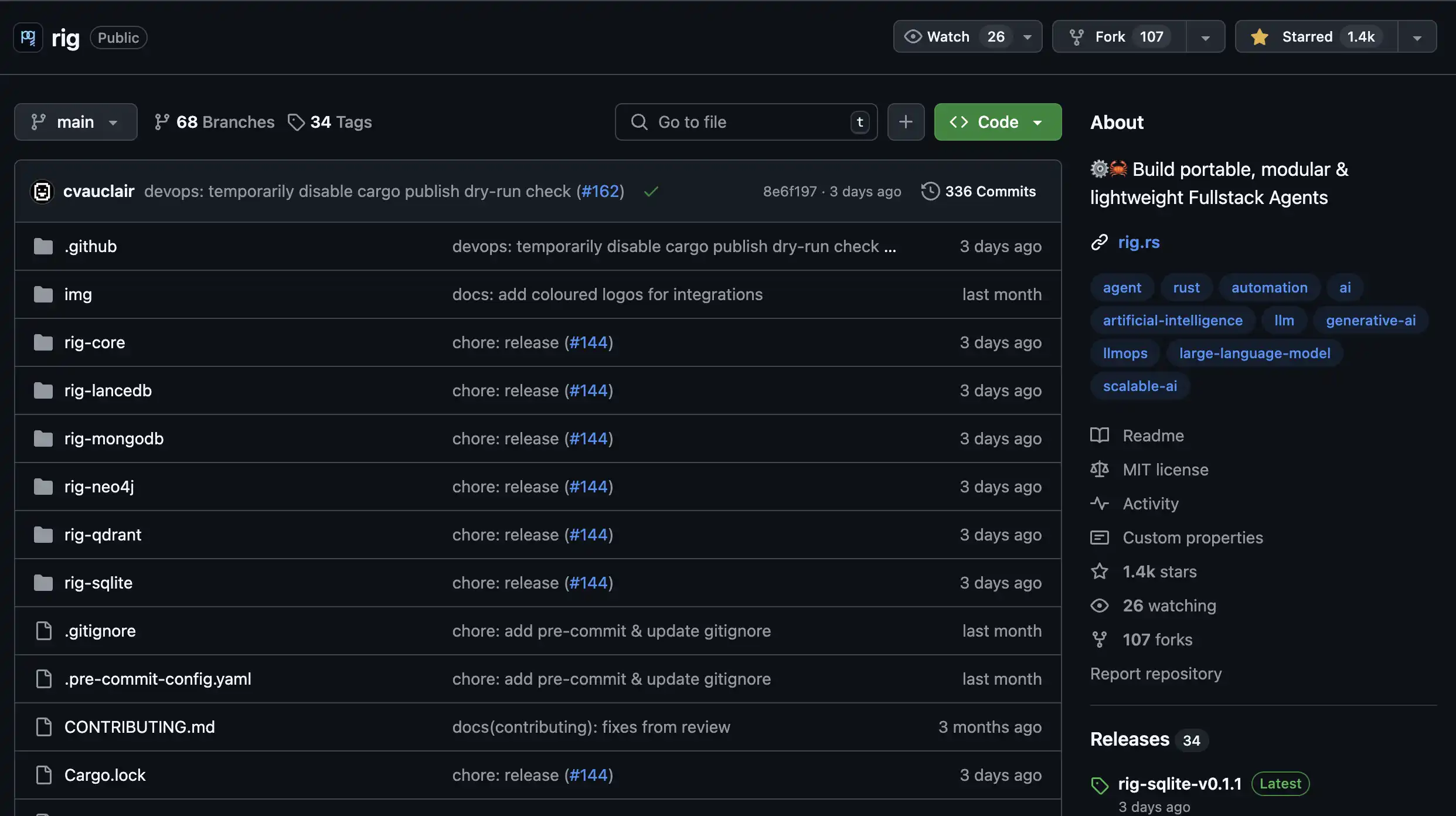Expand the star lists dropdown arrow

(x=1417, y=37)
